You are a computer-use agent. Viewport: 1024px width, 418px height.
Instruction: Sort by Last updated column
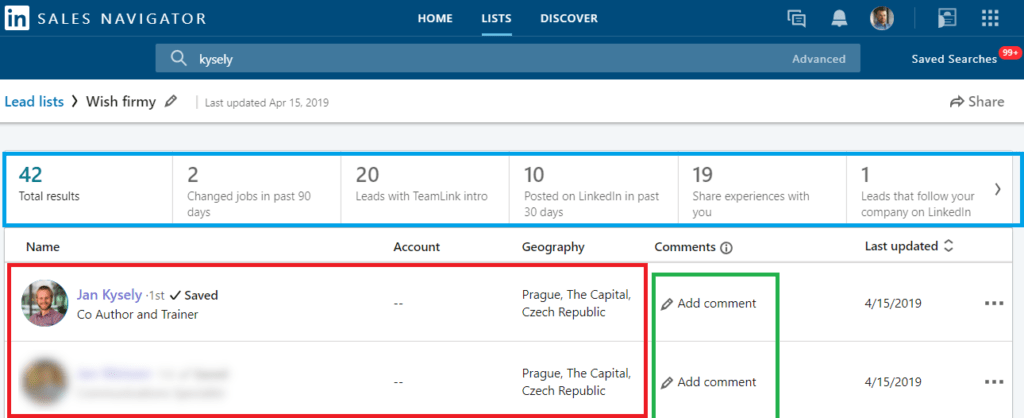(910, 246)
